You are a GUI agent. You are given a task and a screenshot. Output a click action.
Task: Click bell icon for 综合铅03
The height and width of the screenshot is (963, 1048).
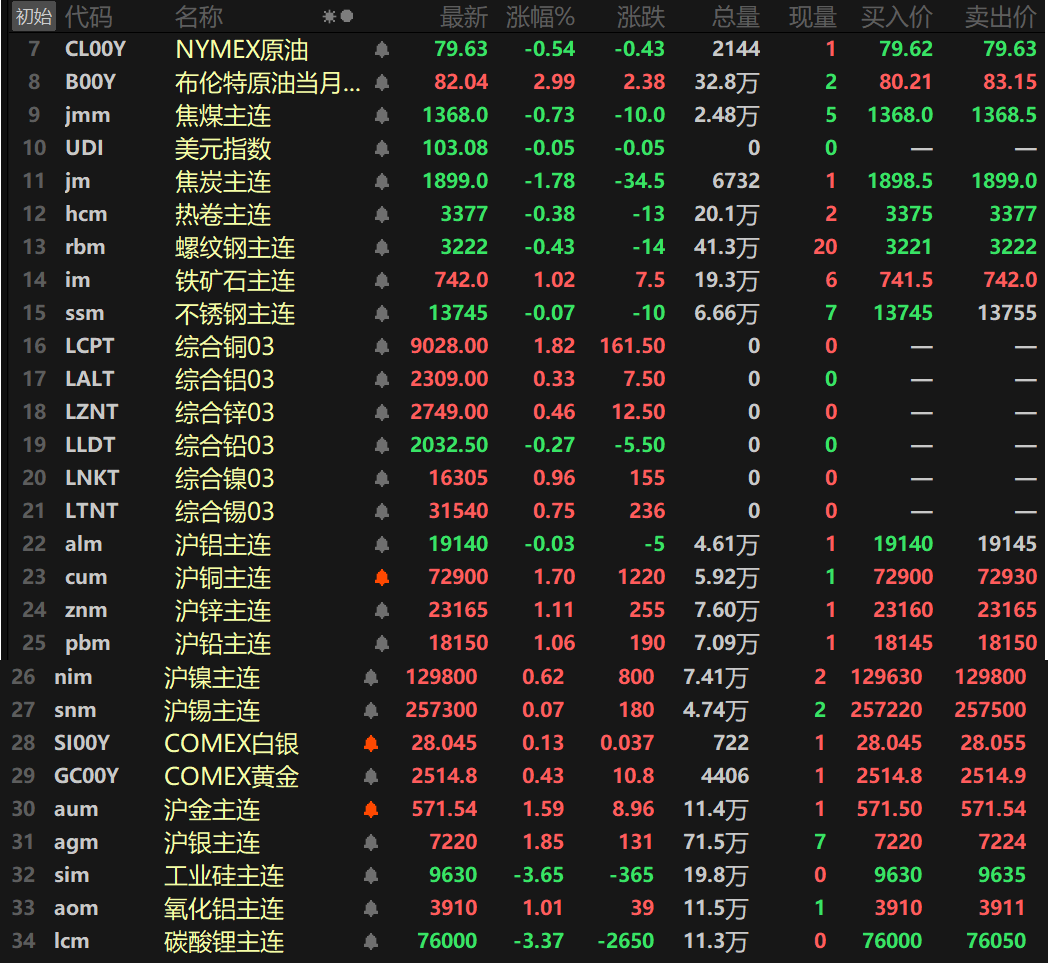(382, 445)
